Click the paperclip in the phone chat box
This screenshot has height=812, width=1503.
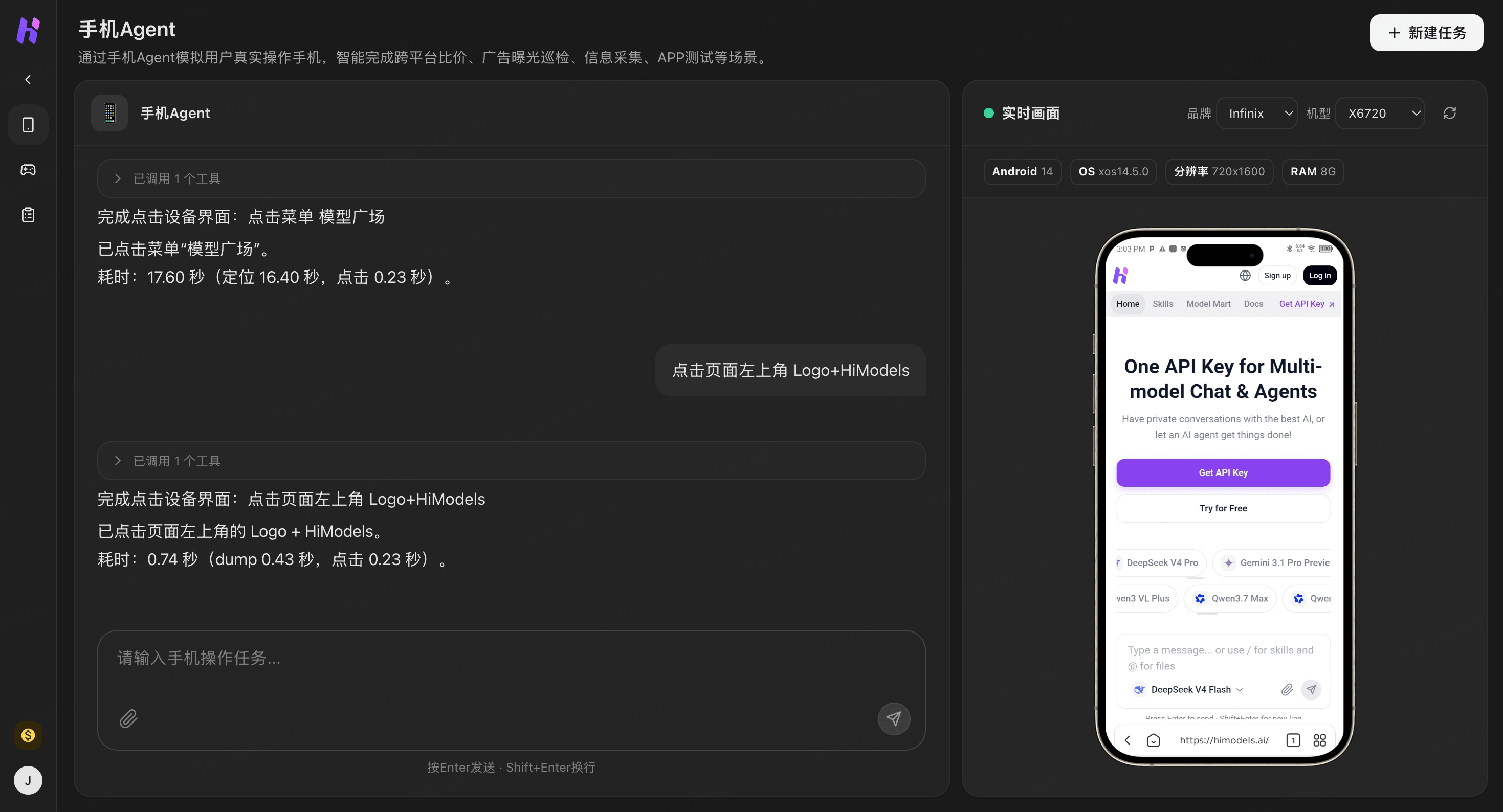[1287, 689]
